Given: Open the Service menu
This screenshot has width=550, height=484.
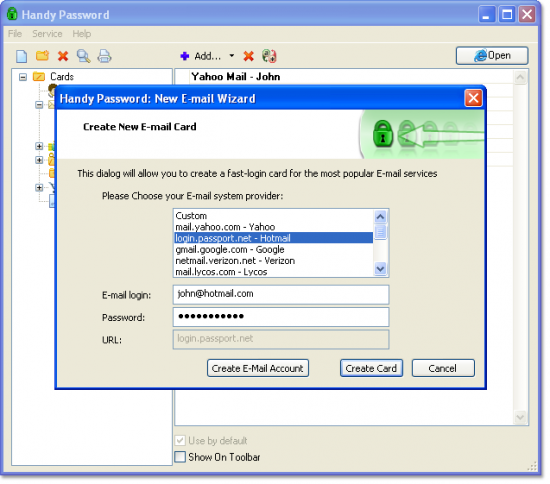Looking at the screenshot, I should click(47, 34).
